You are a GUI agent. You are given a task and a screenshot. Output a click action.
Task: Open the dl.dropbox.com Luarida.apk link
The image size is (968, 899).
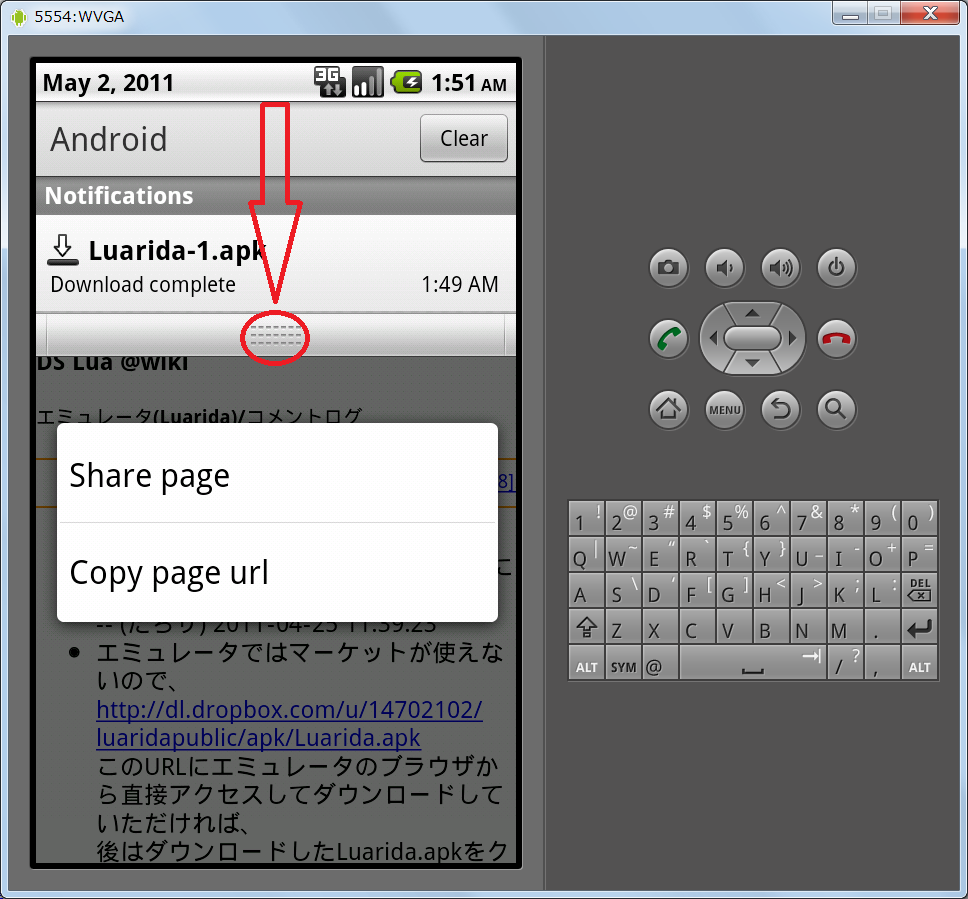290,724
